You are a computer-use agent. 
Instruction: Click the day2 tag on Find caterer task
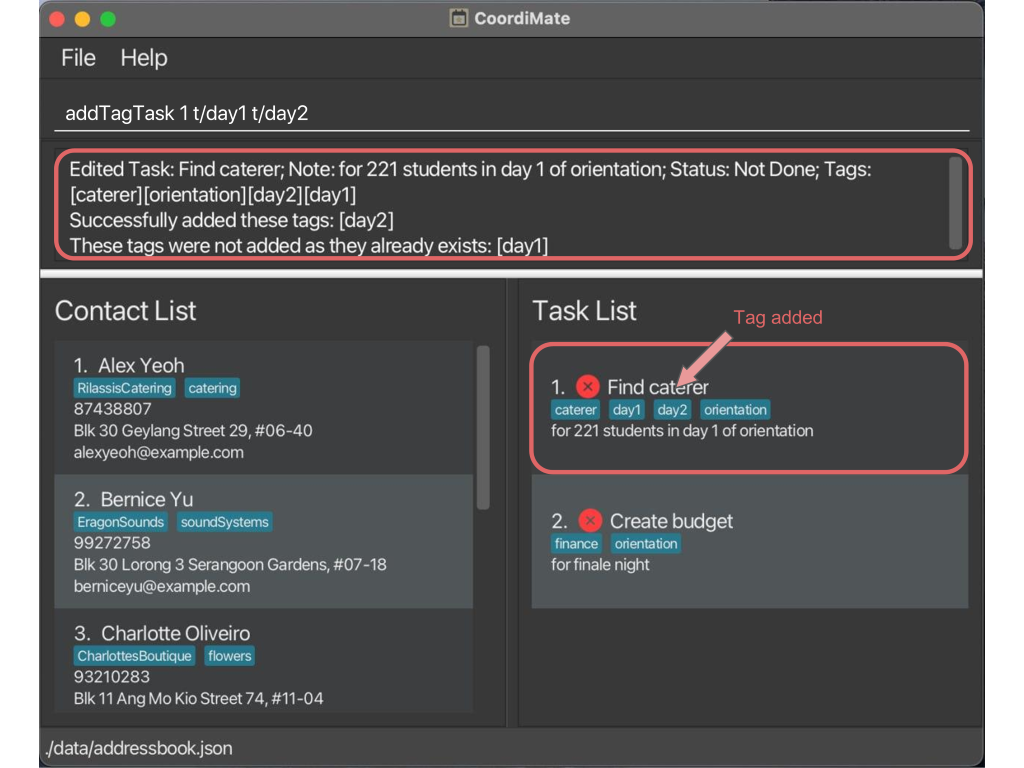pyautogui.click(x=672, y=410)
